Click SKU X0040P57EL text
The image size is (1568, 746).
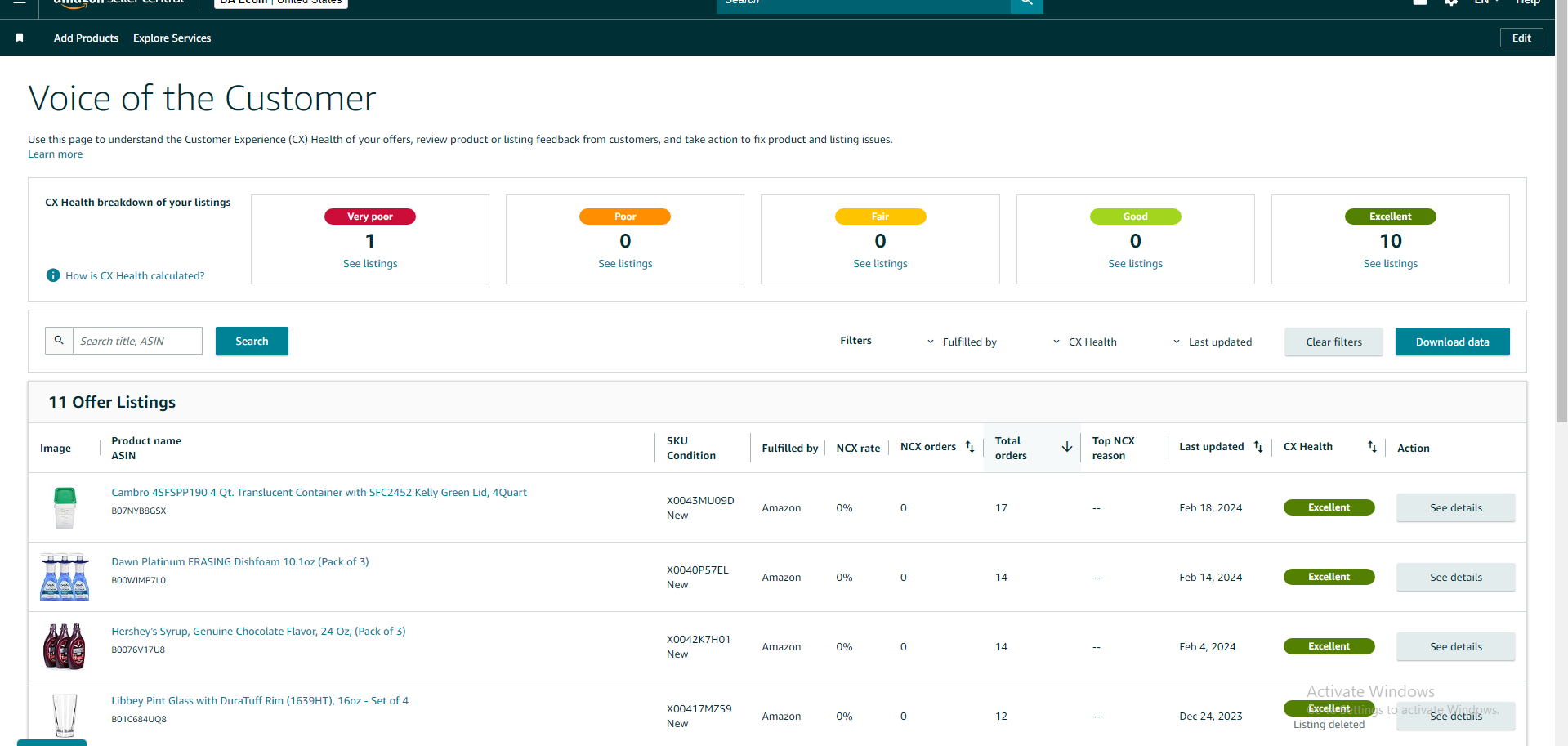697,570
